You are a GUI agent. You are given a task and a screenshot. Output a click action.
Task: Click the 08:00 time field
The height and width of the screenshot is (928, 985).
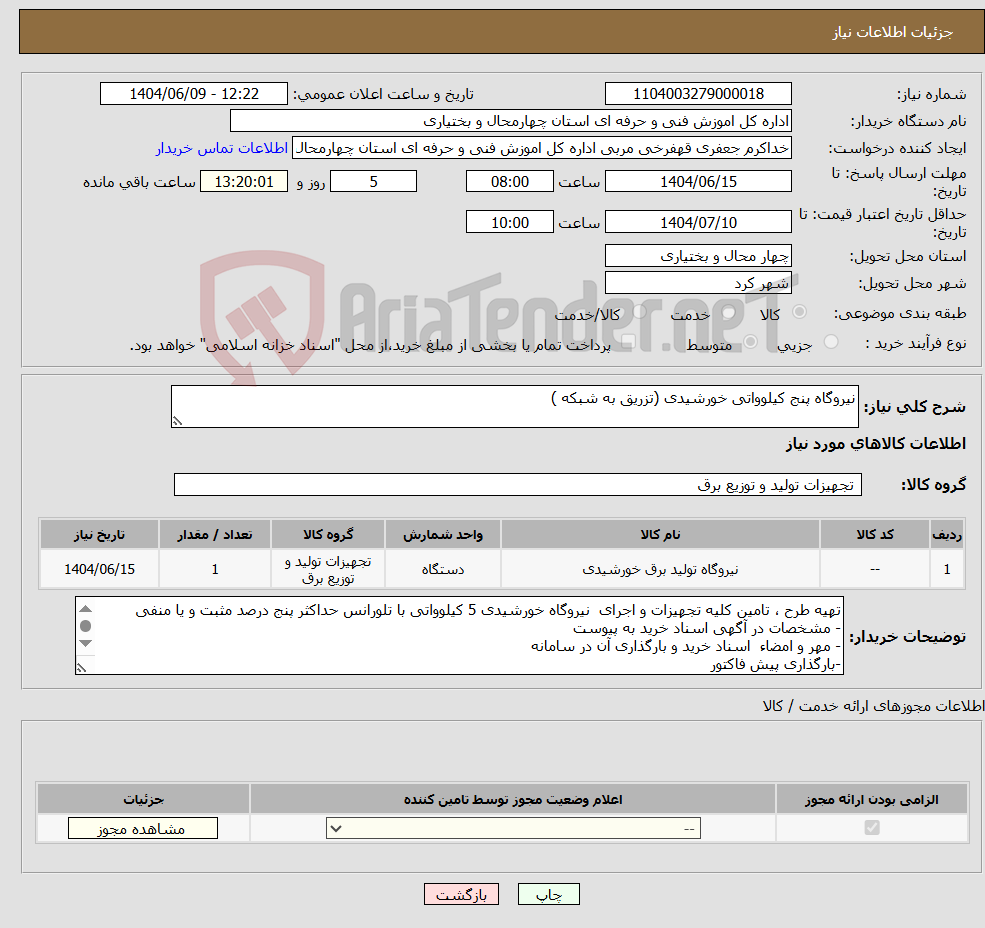(x=510, y=181)
